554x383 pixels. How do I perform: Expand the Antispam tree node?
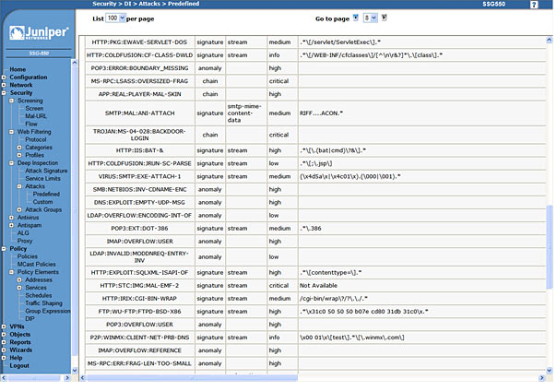point(11,225)
